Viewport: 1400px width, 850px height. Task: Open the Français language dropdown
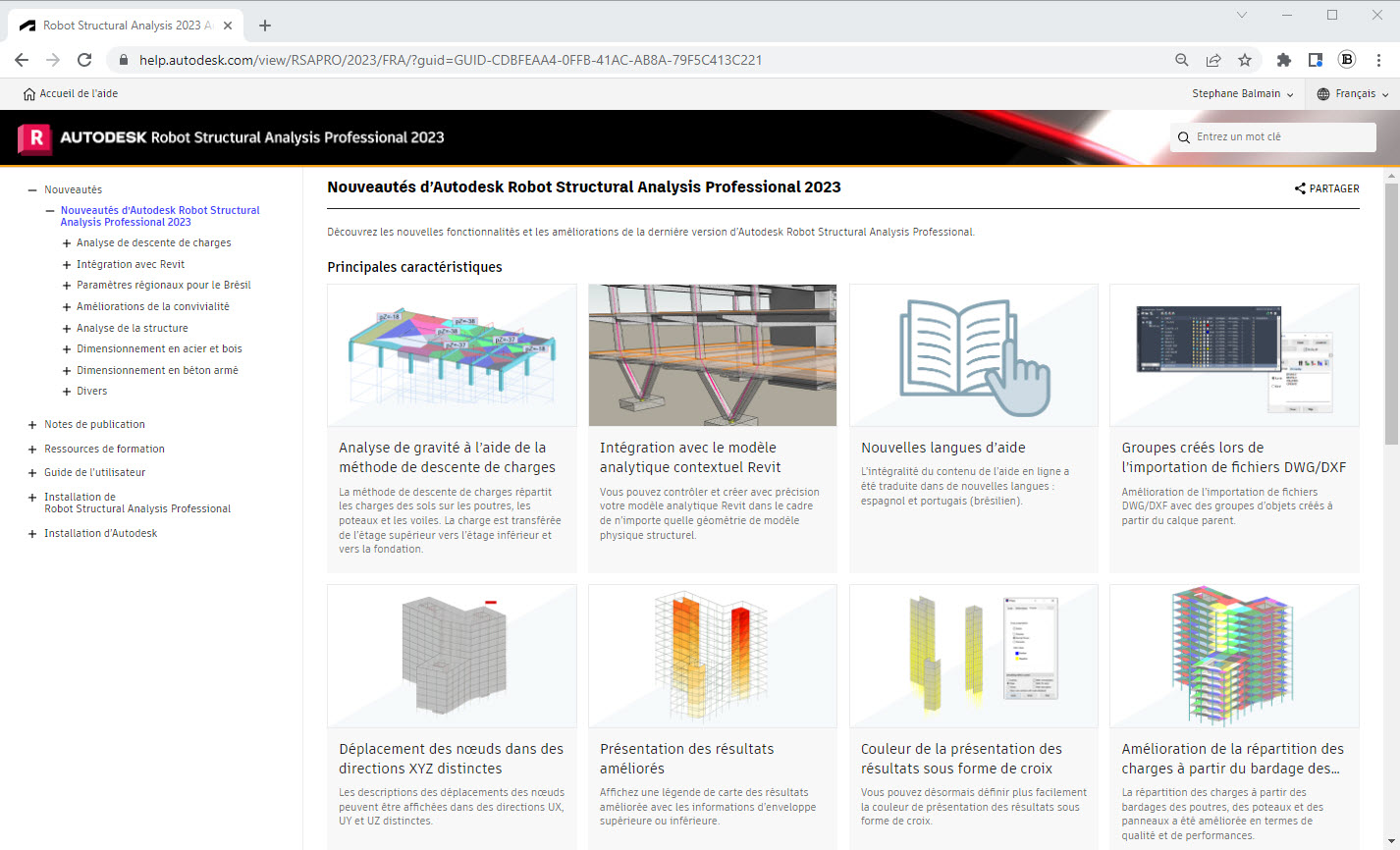pos(1357,93)
